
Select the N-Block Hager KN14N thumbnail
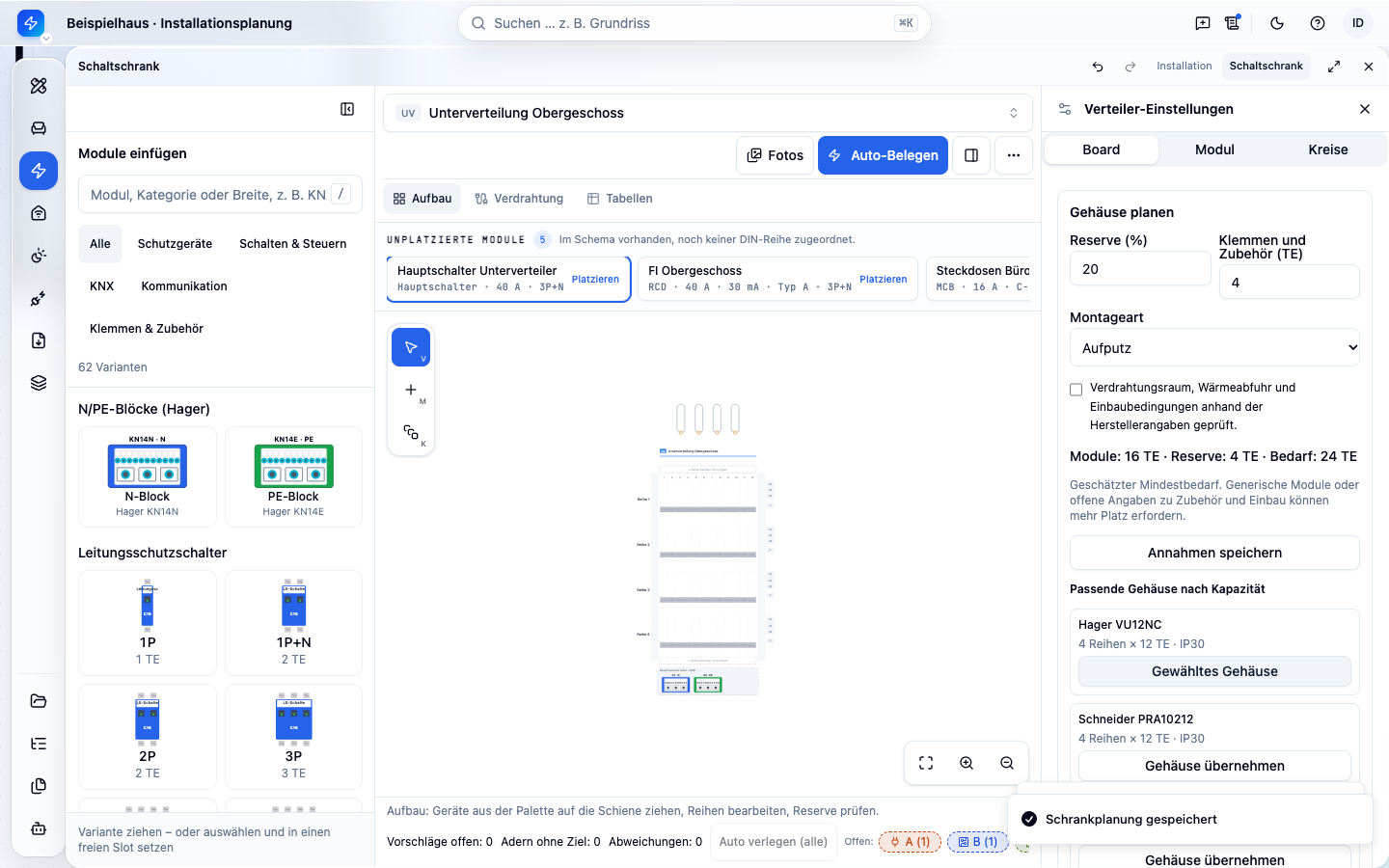tap(148, 476)
